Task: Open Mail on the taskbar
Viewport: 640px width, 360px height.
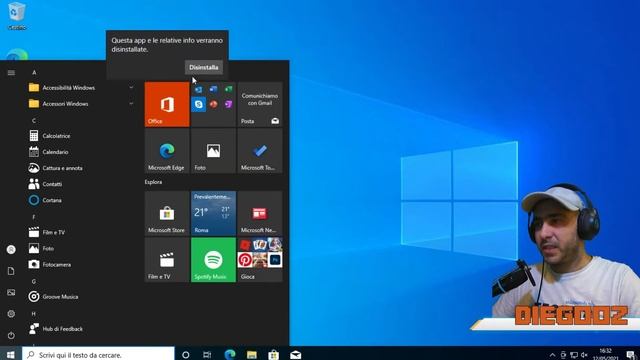Action: tap(296, 355)
